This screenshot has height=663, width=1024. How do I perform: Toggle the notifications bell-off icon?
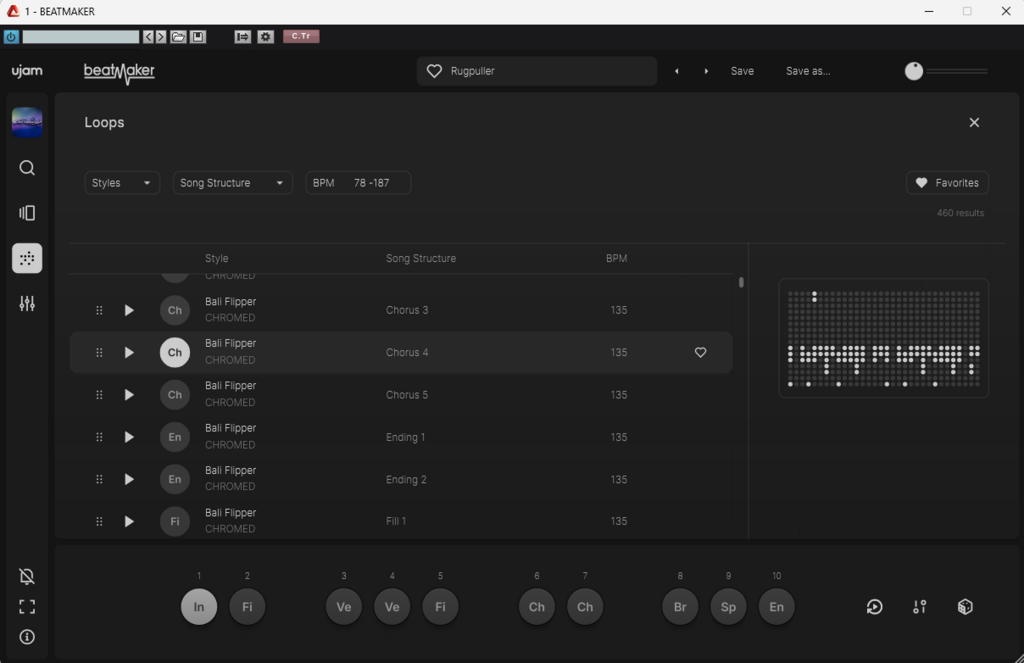pos(27,576)
